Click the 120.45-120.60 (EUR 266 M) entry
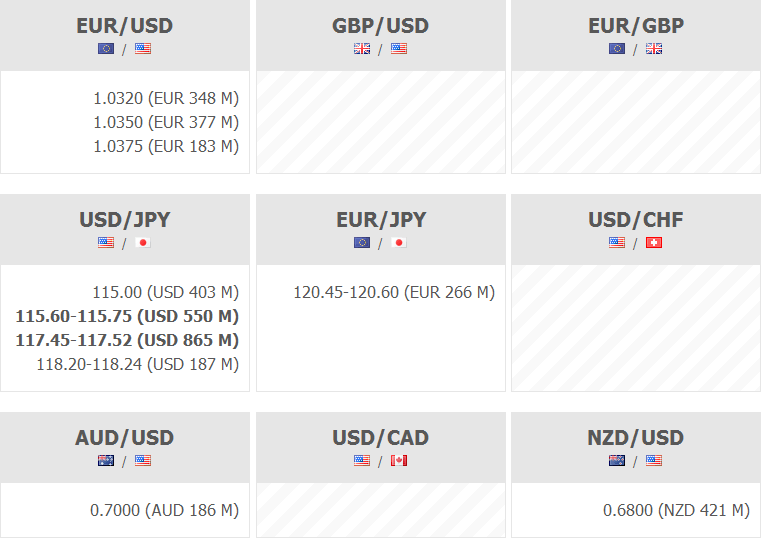The image size is (763, 539). click(394, 292)
